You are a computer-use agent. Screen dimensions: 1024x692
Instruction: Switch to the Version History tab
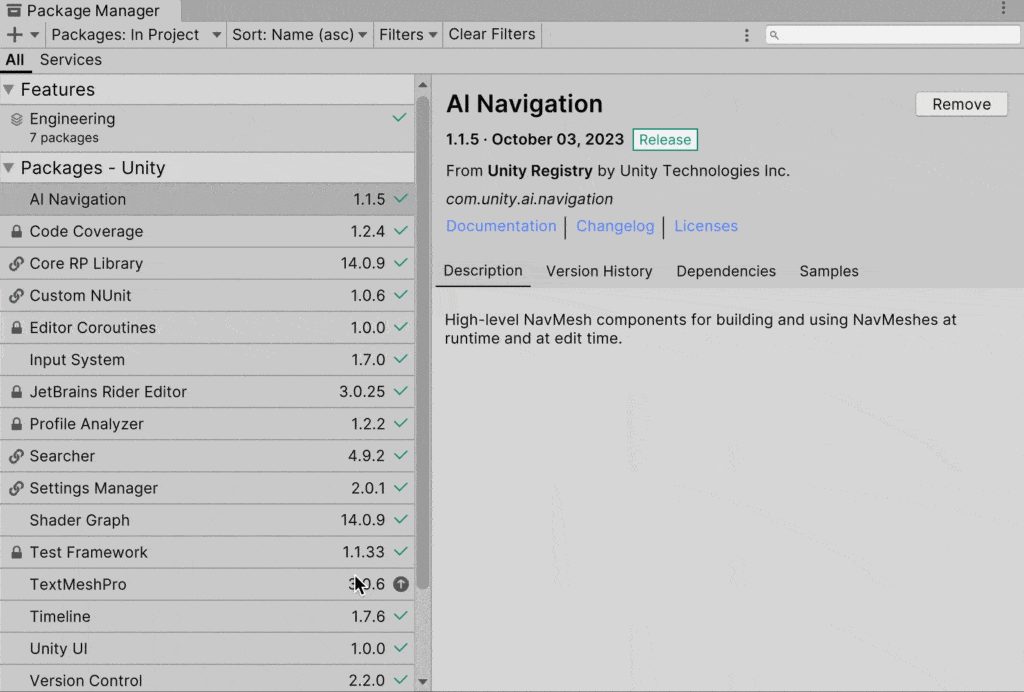[599, 271]
